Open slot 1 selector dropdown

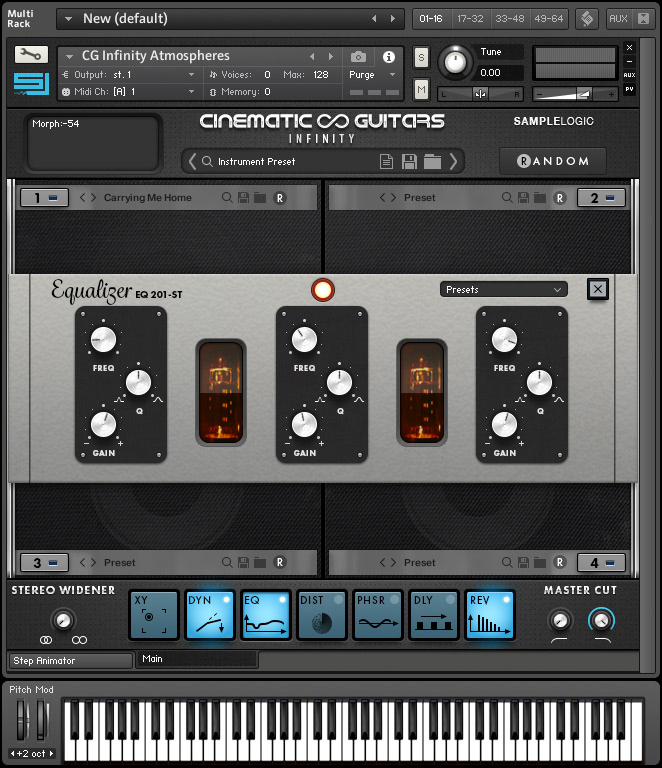pyautogui.click(x=44, y=198)
